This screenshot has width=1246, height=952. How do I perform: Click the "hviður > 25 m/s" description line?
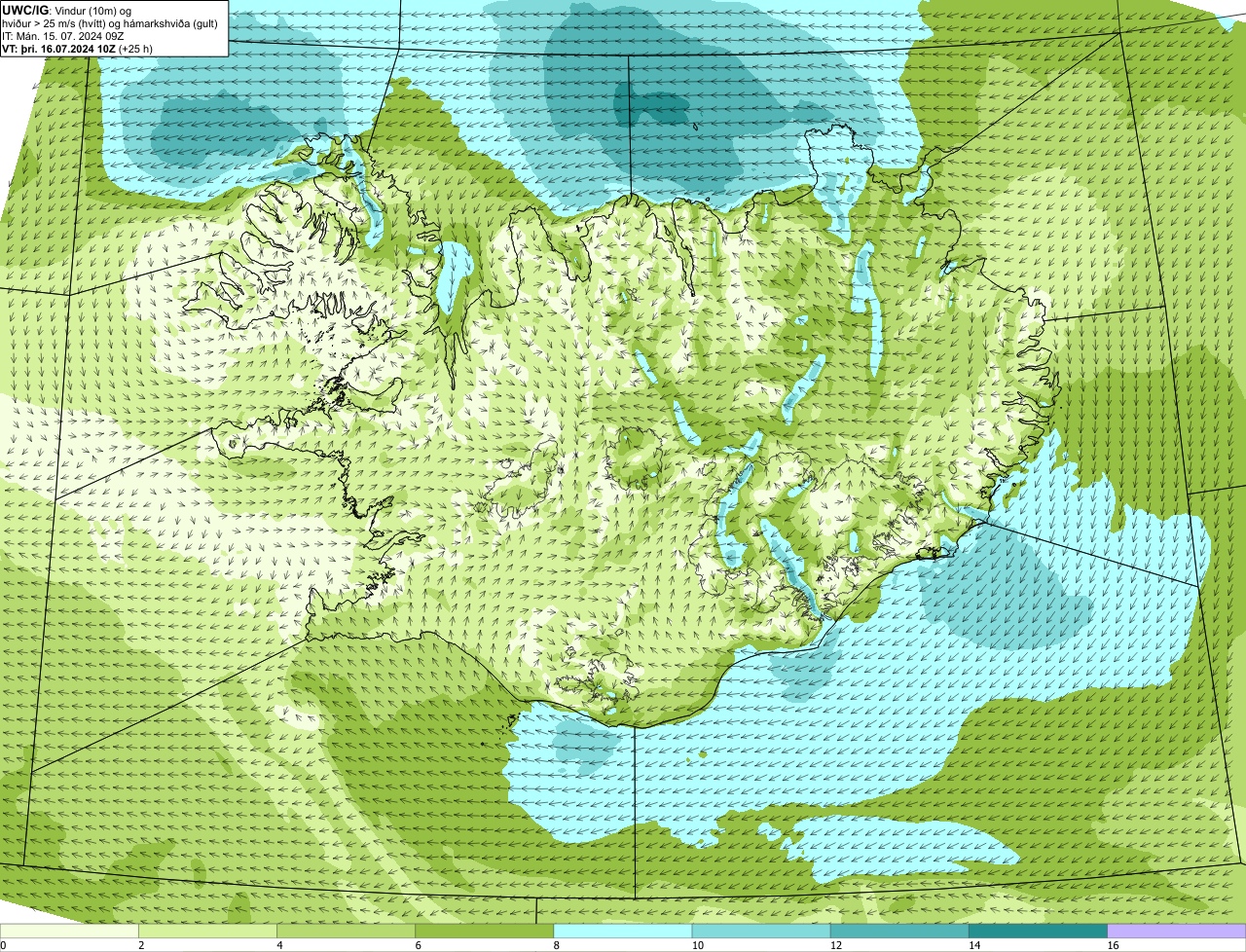[110, 22]
